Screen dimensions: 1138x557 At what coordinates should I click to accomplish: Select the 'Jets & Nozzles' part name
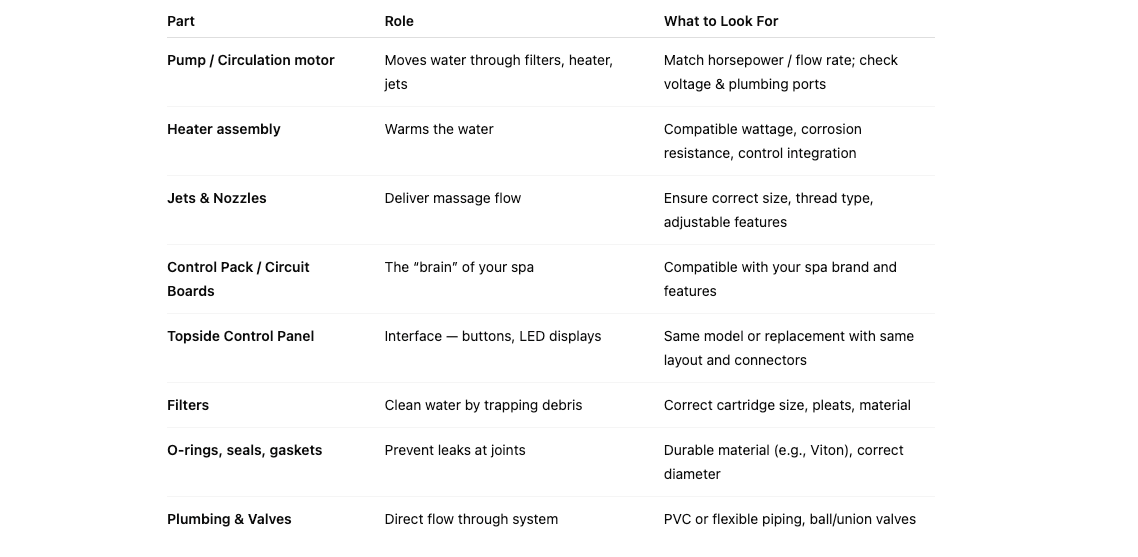click(217, 198)
